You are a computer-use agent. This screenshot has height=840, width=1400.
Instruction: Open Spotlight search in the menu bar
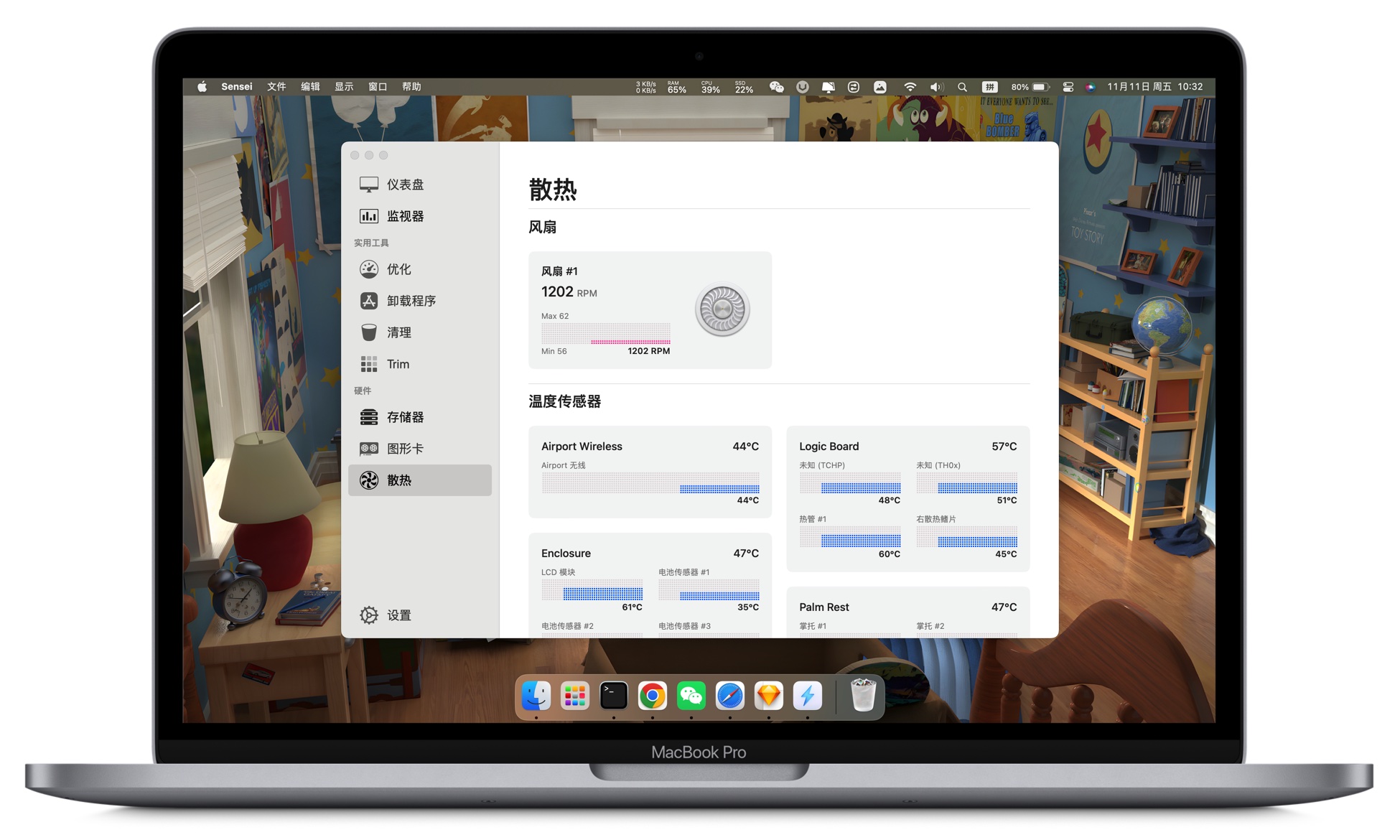coord(962,87)
